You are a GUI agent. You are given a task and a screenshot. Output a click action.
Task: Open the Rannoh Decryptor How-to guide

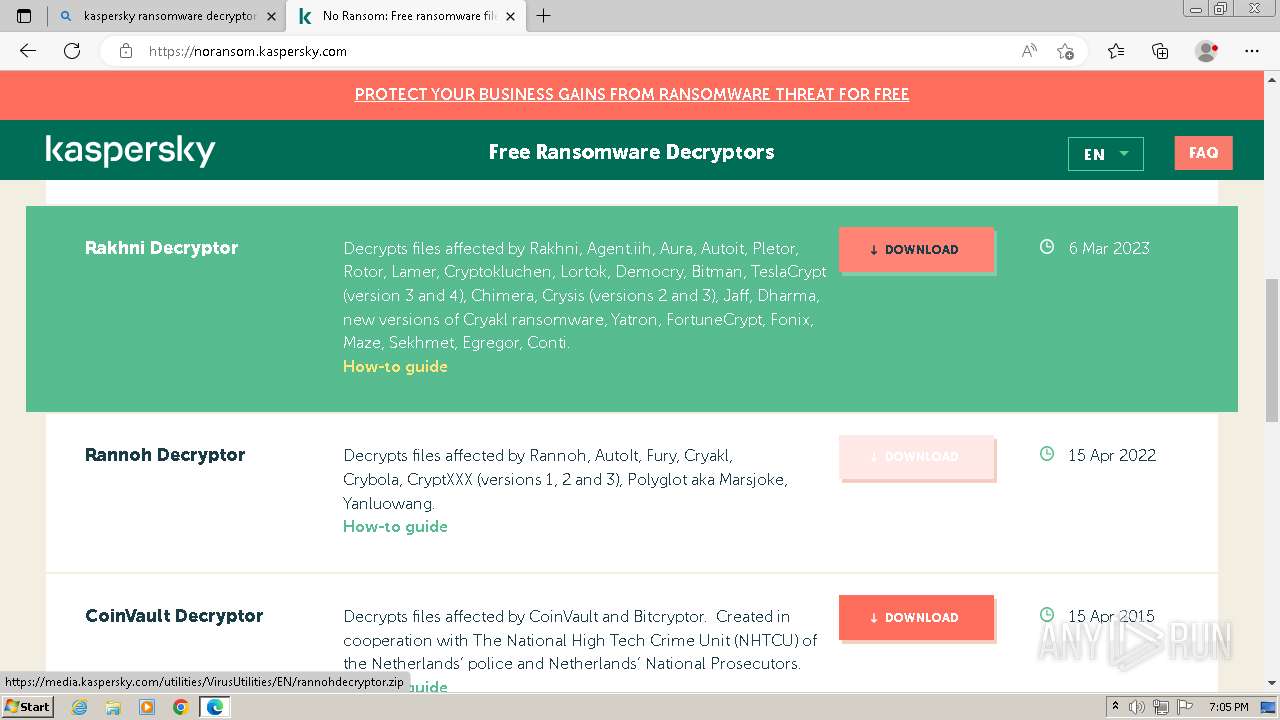395,527
